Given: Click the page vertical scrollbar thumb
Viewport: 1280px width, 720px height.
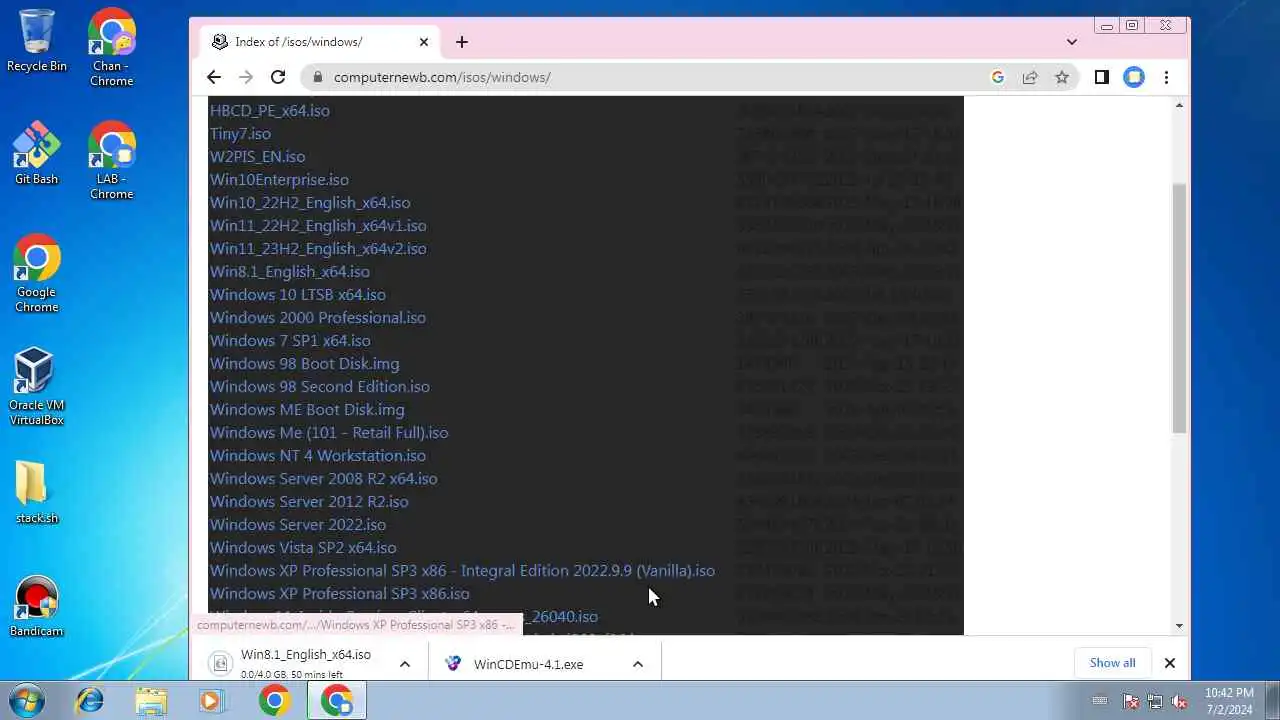Looking at the screenshot, I should tap(1179, 308).
